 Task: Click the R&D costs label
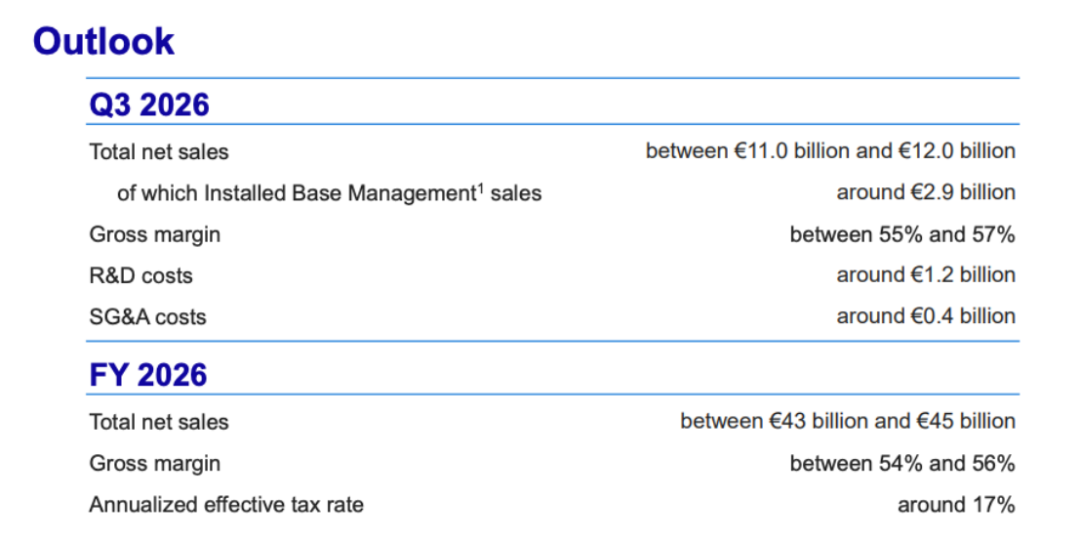click(141, 276)
